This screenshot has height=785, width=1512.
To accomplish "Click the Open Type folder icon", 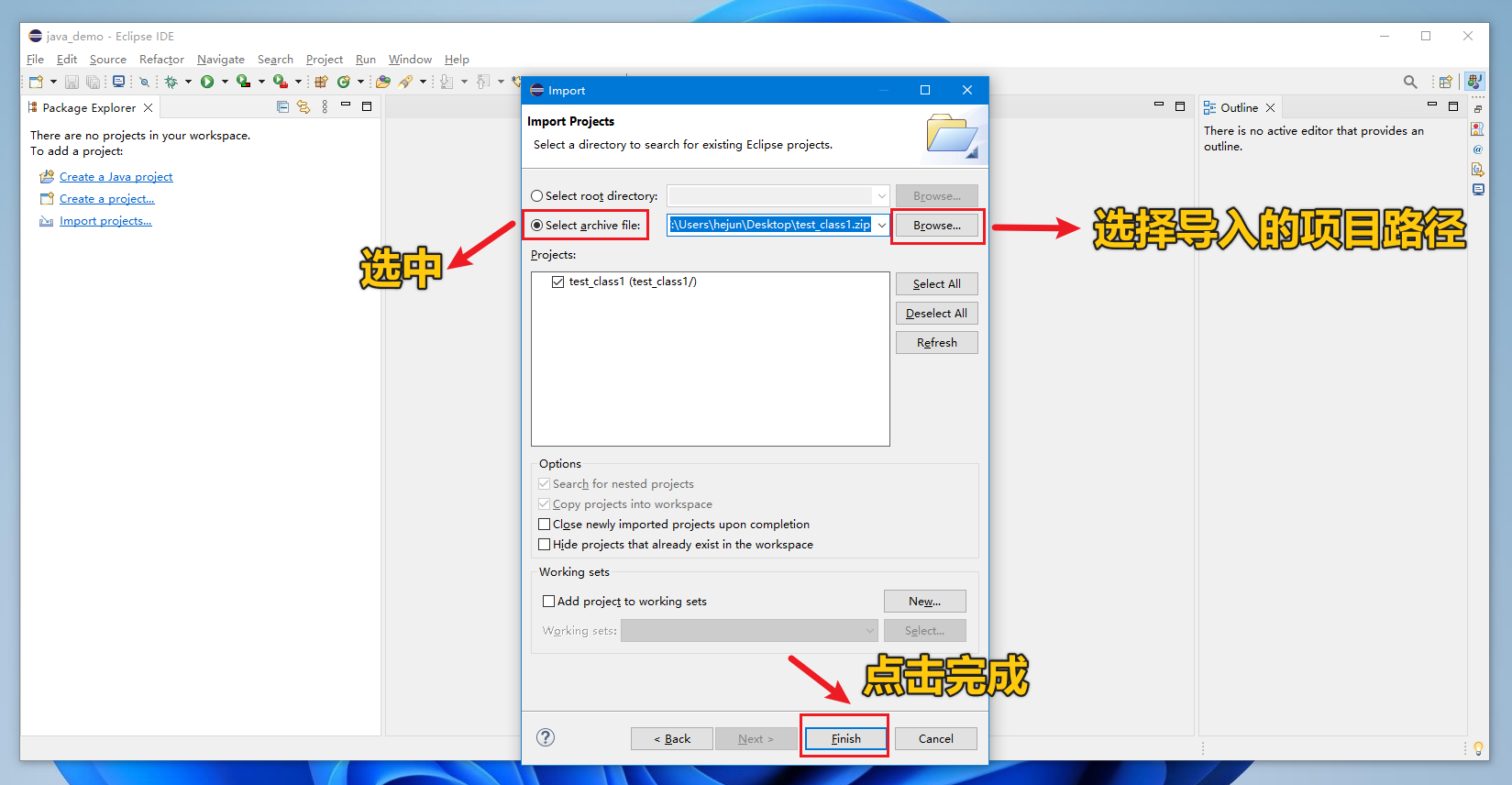I will point(383,82).
